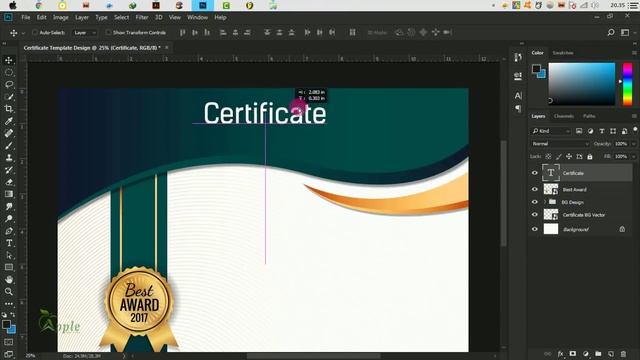Click the foreground color swatch in toolbar
This screenshot has width=640, height=360.
[6, 324]
